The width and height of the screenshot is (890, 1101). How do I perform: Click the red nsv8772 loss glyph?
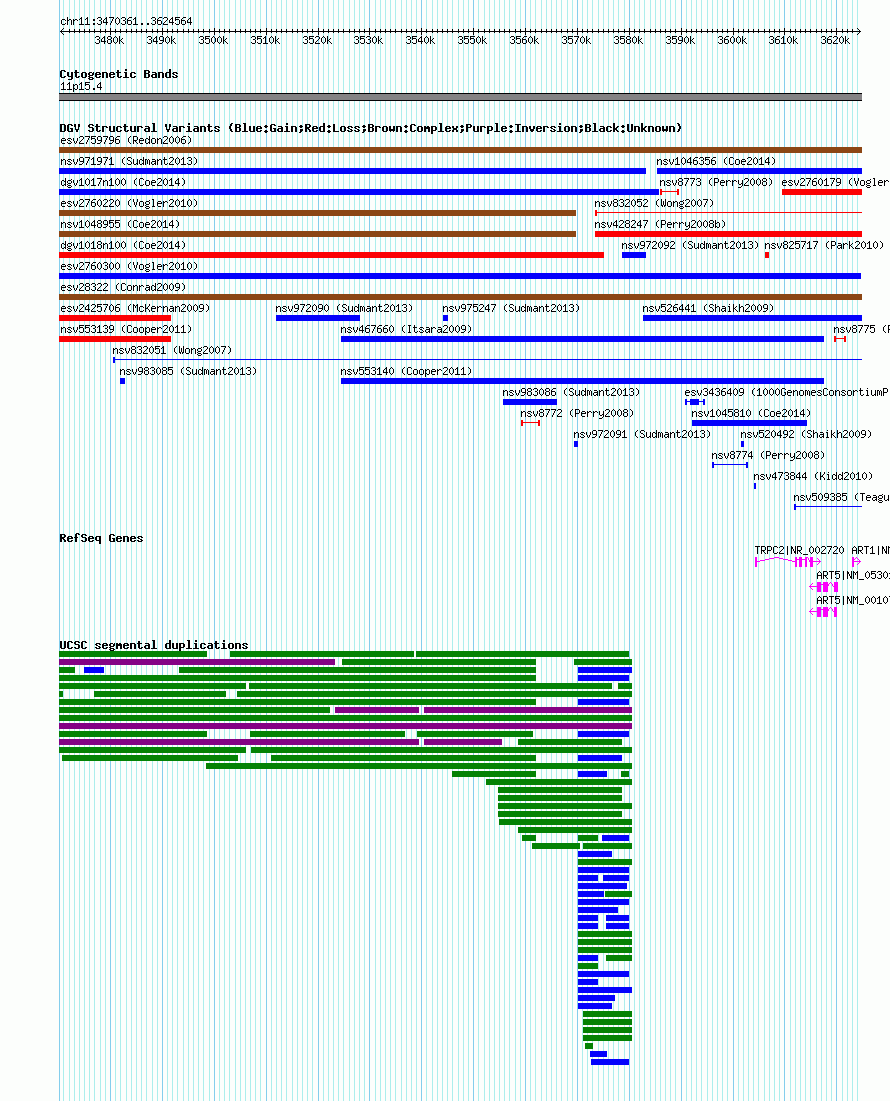531,423
